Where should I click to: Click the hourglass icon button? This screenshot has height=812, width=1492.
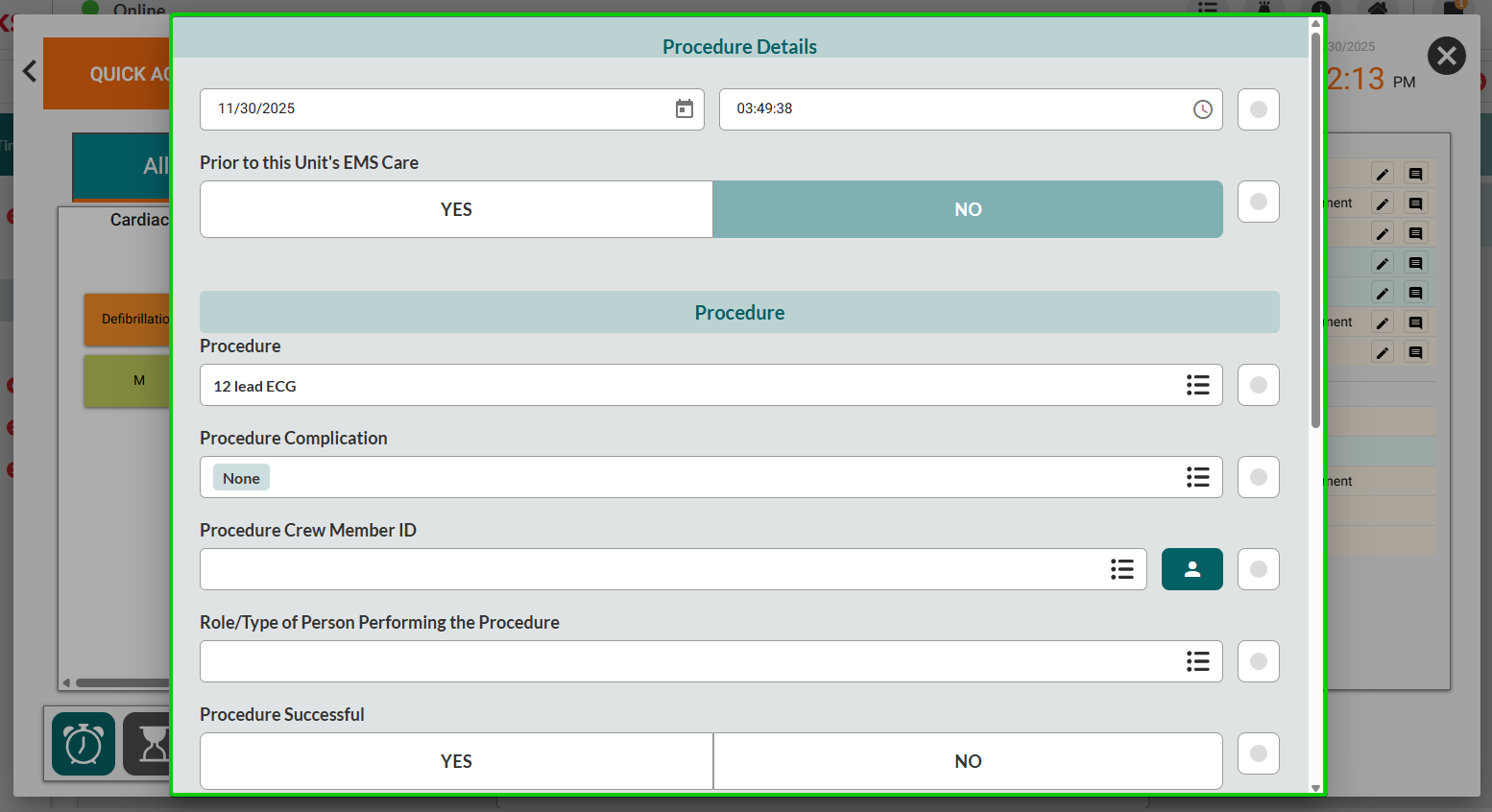pyautogui.click(x=150, y=744)
